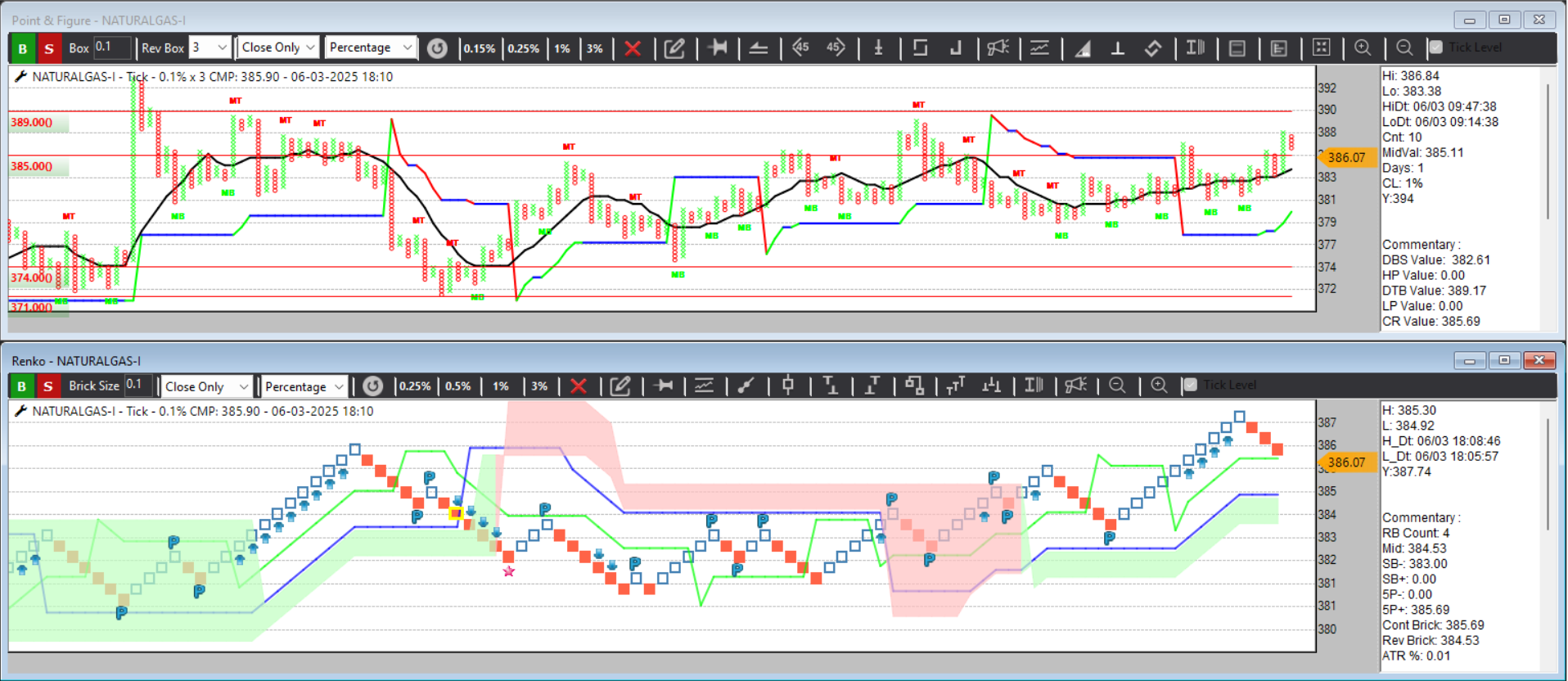The image size is (1568, 681).
Task: Click the fit-to-screen arrows icon
Action: [x=1321, y=47]
